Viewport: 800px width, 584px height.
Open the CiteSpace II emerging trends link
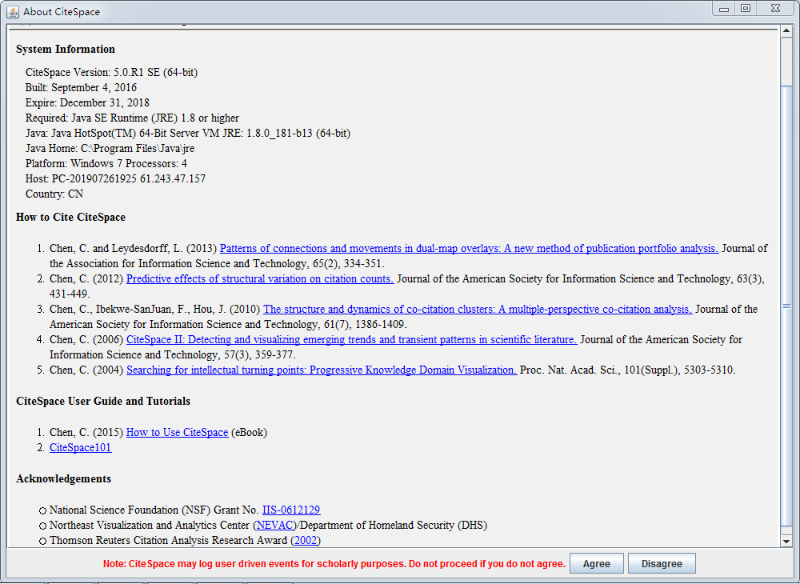click(352, 340)
